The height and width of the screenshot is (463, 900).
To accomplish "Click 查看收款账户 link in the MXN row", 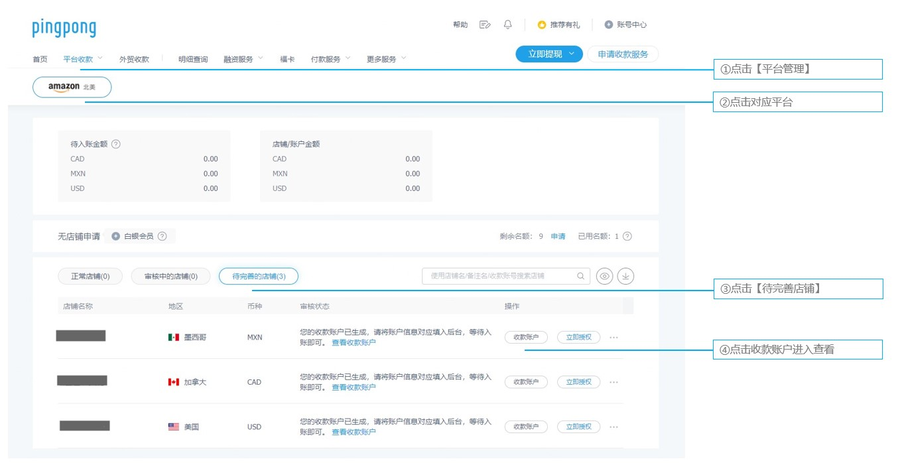I will click(353, 343).
